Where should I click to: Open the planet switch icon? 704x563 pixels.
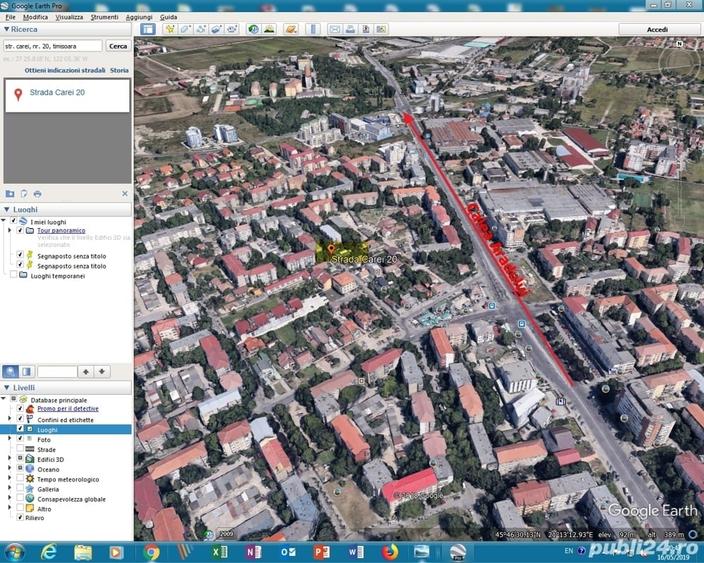click(x=291, y=29)
